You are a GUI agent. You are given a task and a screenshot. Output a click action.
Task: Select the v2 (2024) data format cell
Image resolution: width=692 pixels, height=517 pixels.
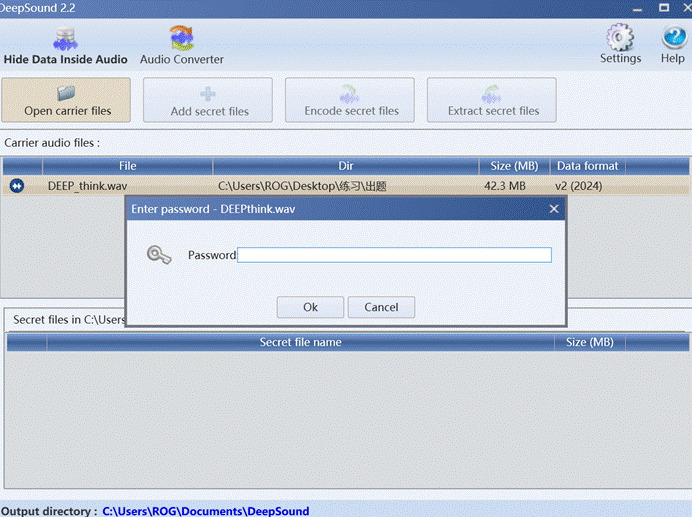tap(579, 186)
